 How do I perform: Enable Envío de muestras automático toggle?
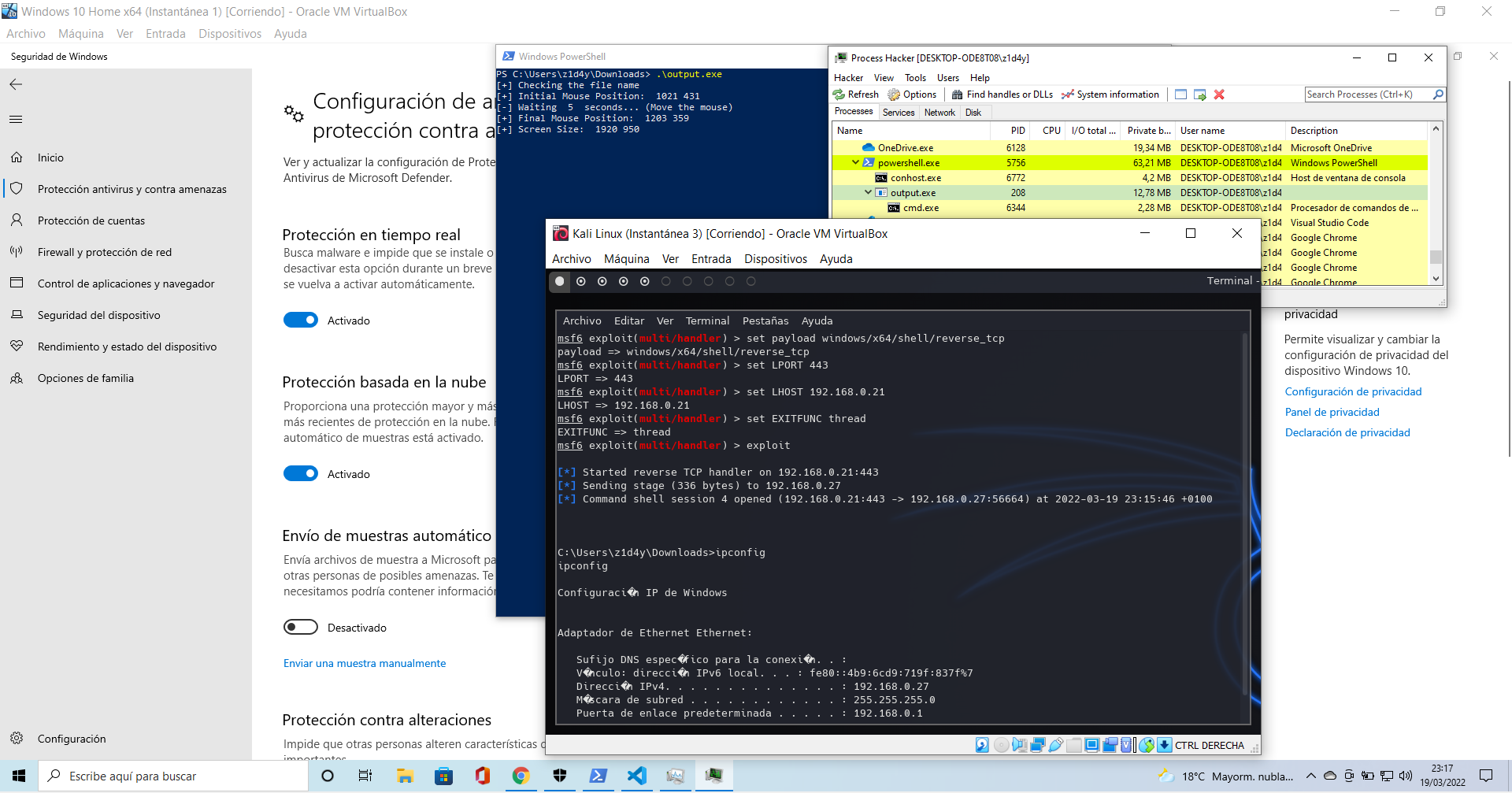[x=301, y=627]
